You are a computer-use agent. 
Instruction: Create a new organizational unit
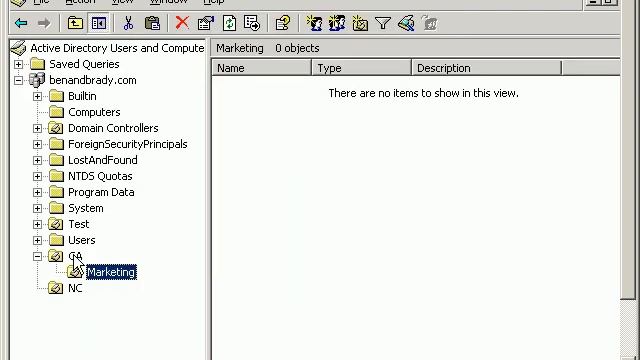pyautogui.click(x=360, y=23)
